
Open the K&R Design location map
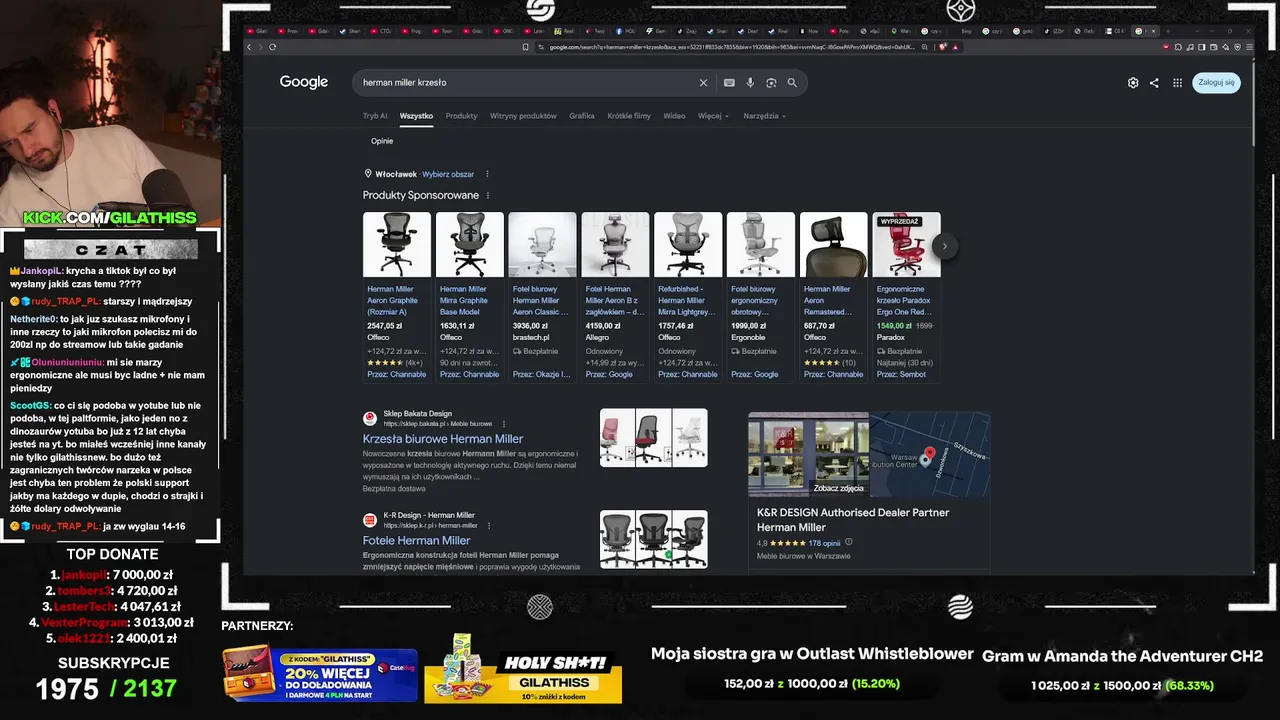[x=929, y=454]
